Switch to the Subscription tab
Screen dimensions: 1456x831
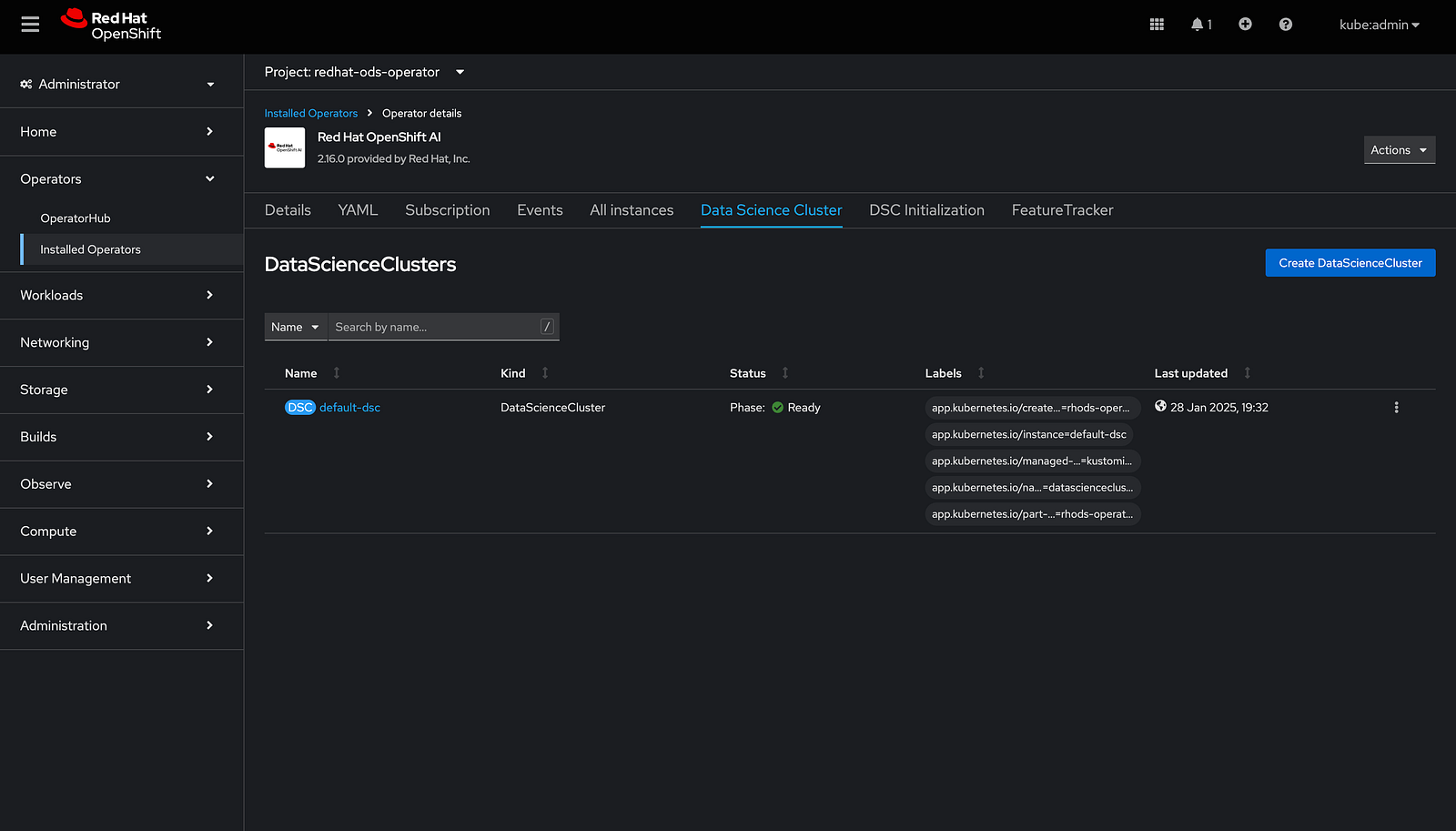[x=448, y=210]
